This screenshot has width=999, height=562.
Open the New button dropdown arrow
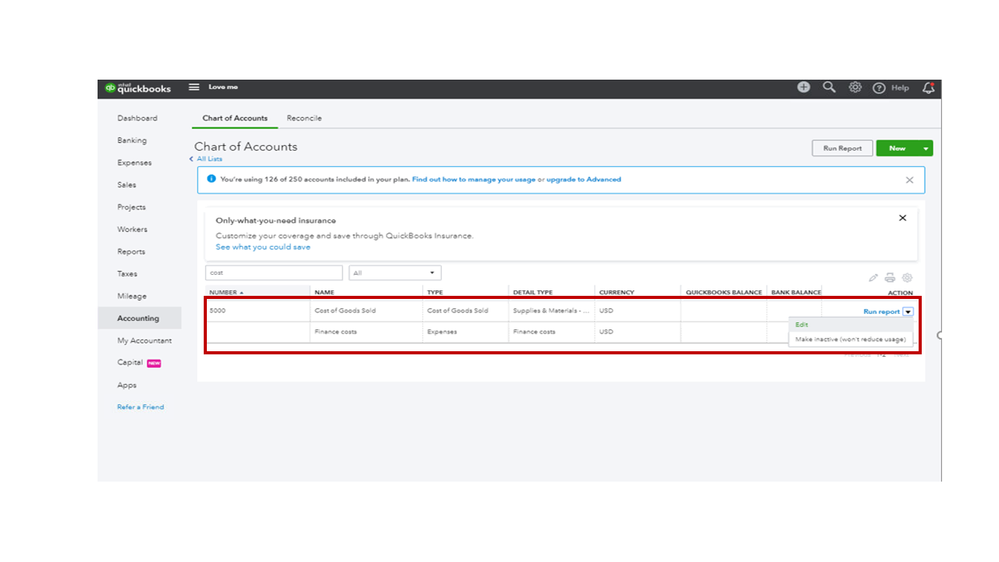pyautogui.click(x=926, y=148)
